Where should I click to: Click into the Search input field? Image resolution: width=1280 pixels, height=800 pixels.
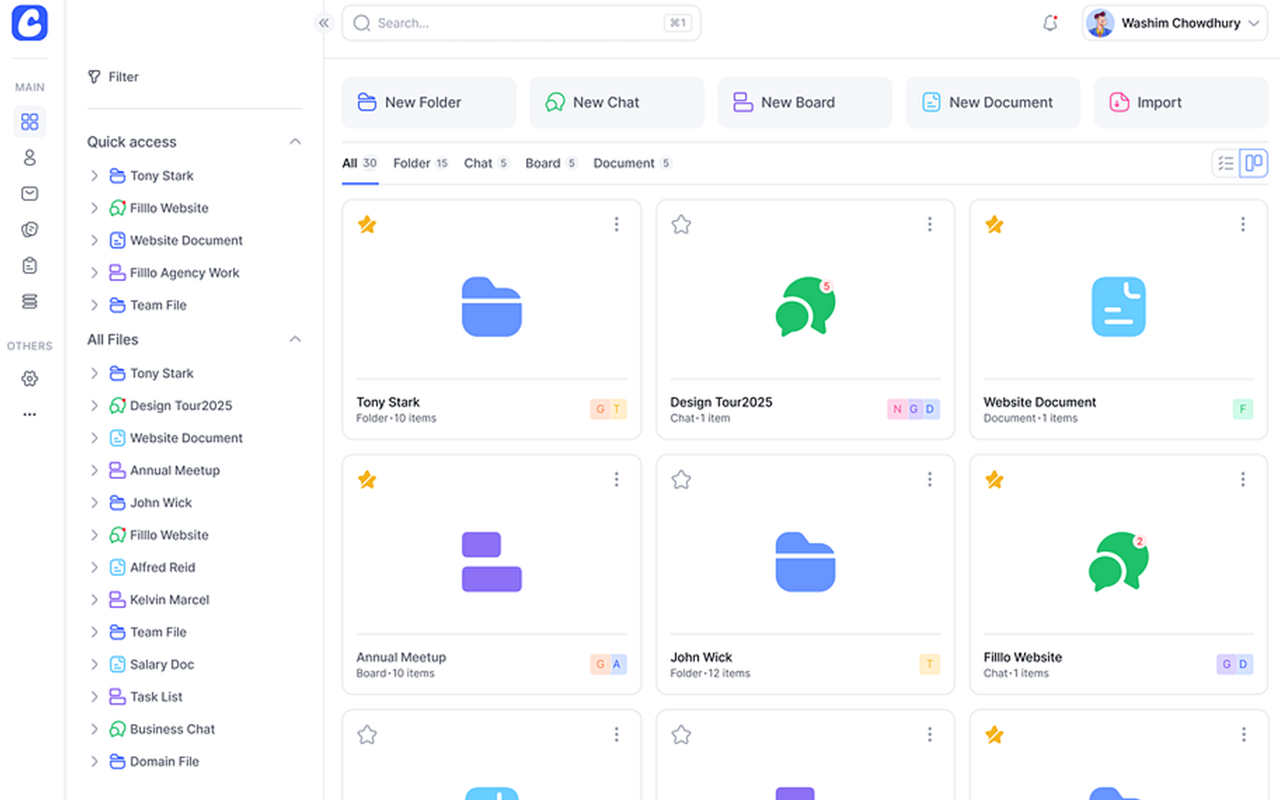(x=515, y=23)
